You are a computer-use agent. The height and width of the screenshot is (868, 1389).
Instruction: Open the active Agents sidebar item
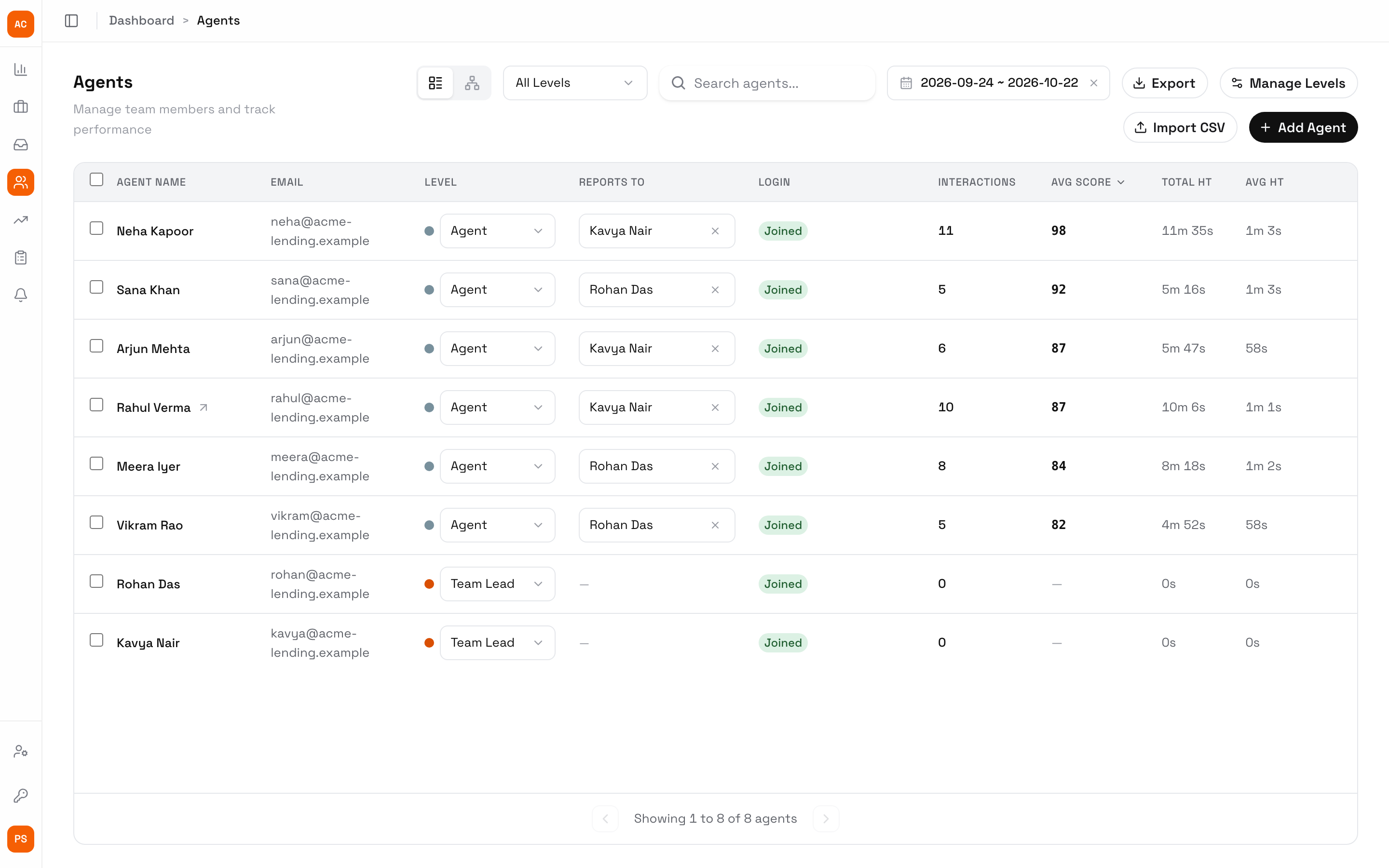point(21,183)
